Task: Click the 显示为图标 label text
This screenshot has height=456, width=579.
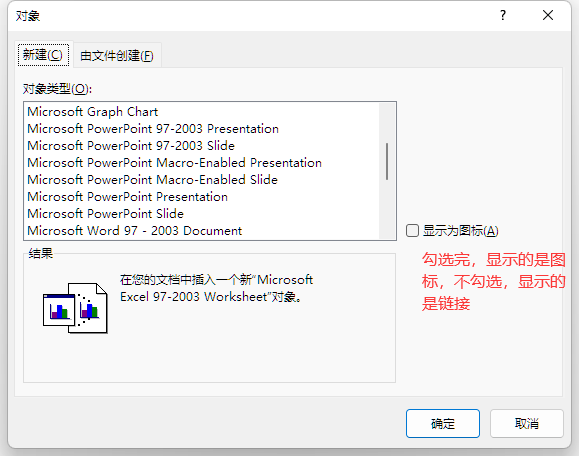Action: click(x=460, y=231)
